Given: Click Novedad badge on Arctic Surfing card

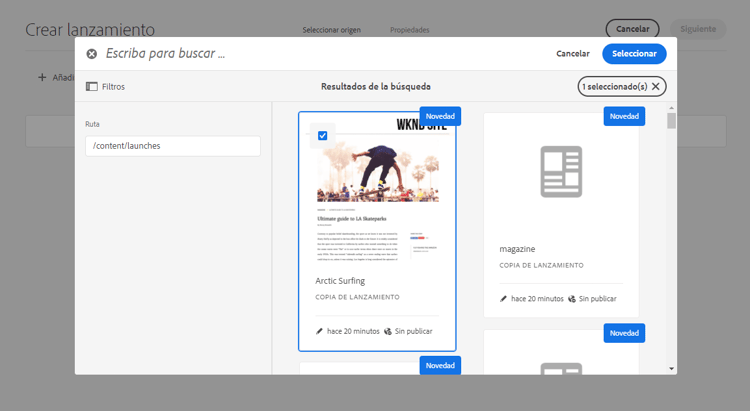Looking at the screenshot, I should [440, 116].
